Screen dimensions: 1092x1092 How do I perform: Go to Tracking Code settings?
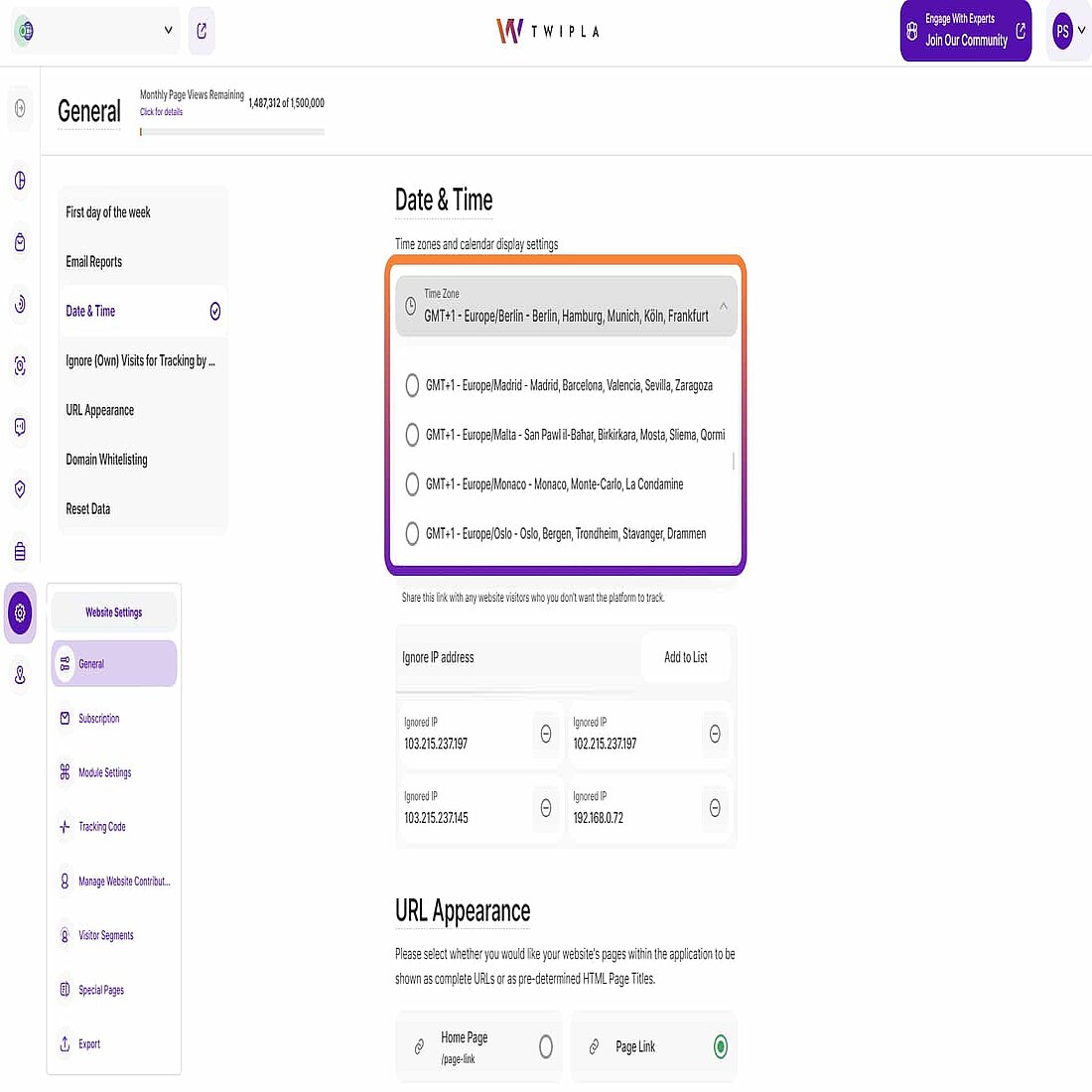[101, 827]
